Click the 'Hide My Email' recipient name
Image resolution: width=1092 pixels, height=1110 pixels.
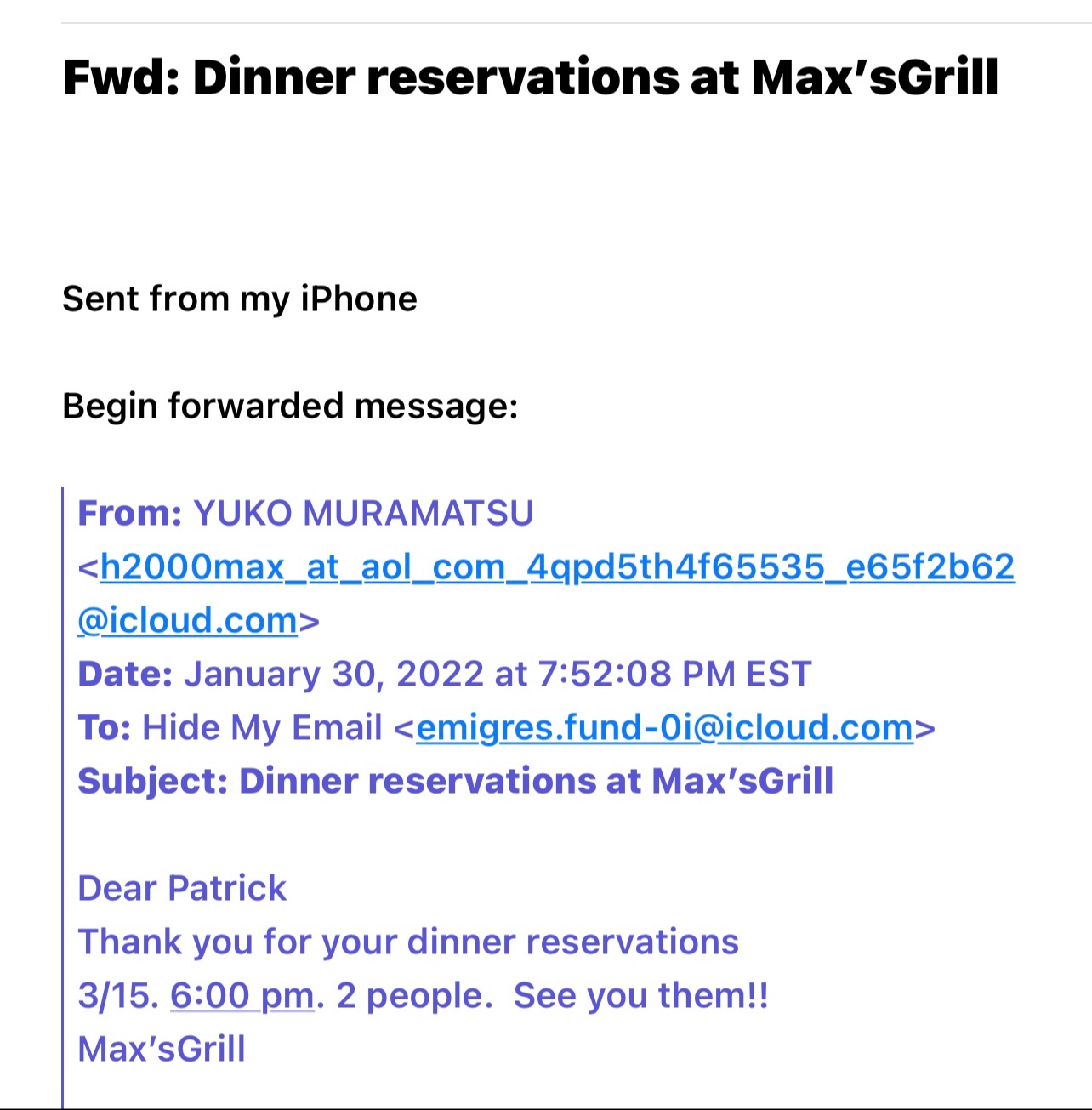[262, 728]
